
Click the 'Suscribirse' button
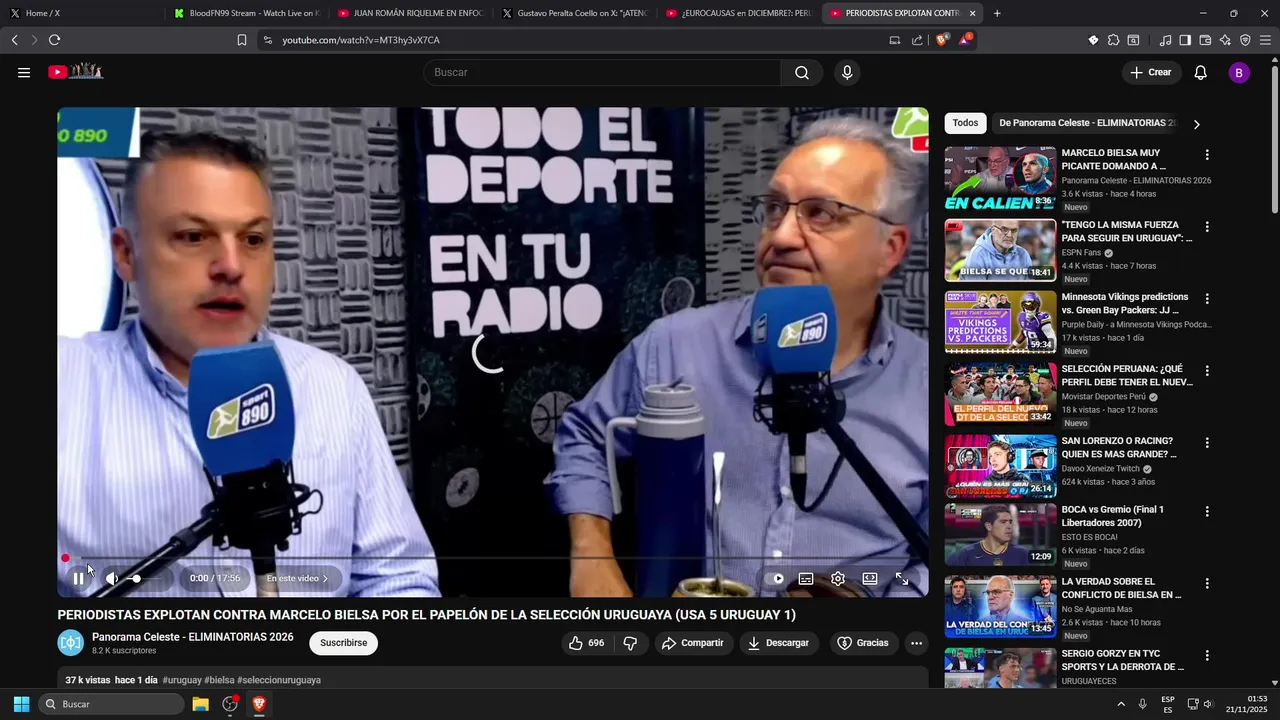point(343,643)
